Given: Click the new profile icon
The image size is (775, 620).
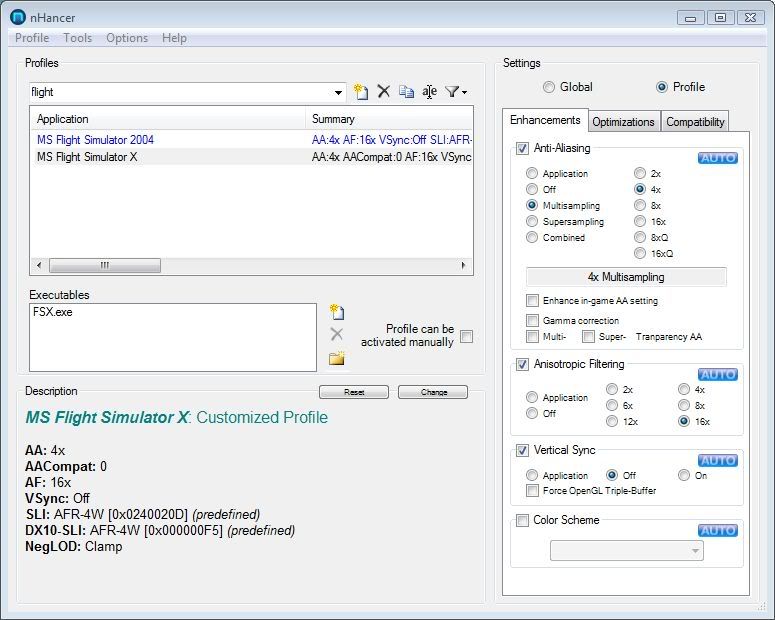Looking at the screenshot, I should (361, 92).
